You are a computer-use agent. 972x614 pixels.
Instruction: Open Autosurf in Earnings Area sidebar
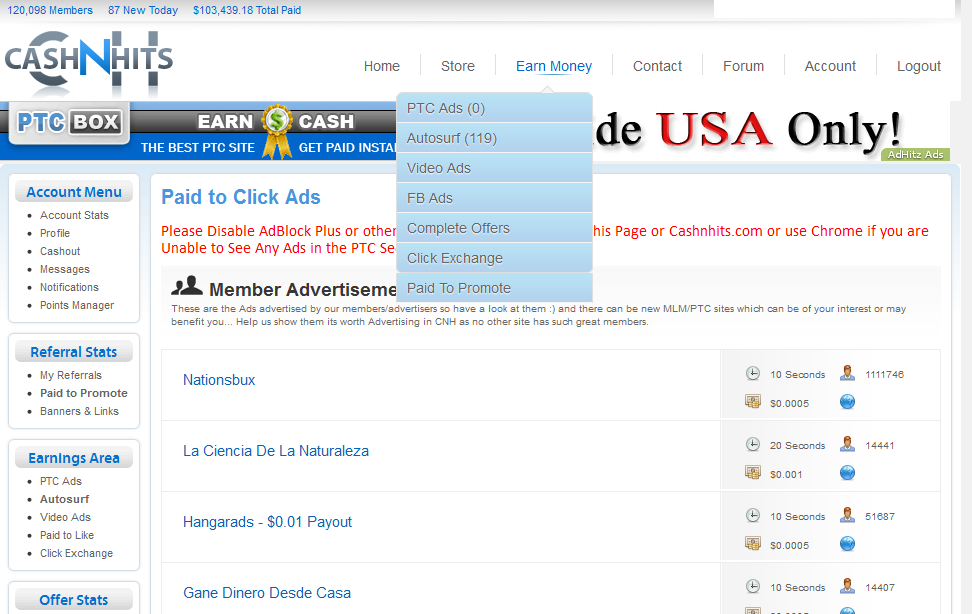tap(64, 499)
